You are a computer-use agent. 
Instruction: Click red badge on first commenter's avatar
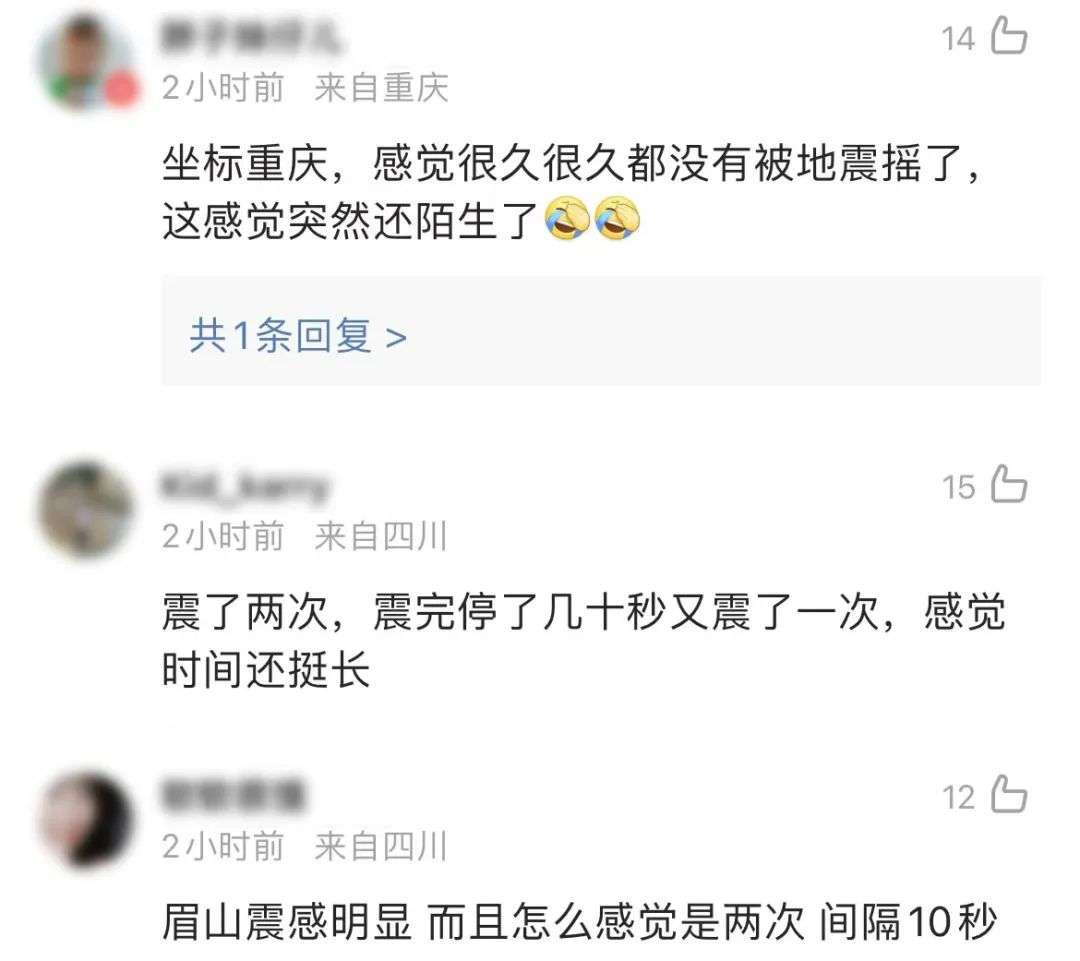pos(121,90)
